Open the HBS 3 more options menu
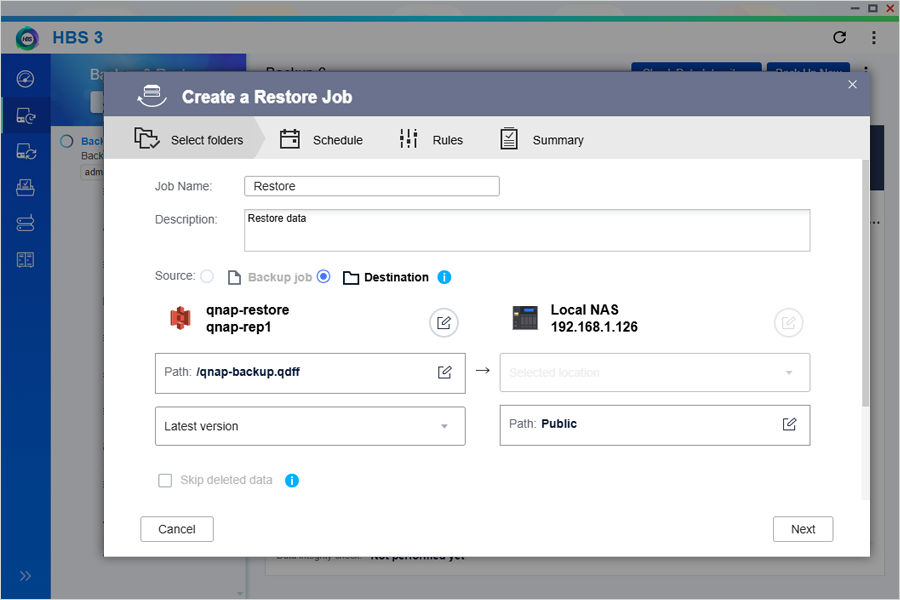The image size is (900, 600). tap(874, 37)
